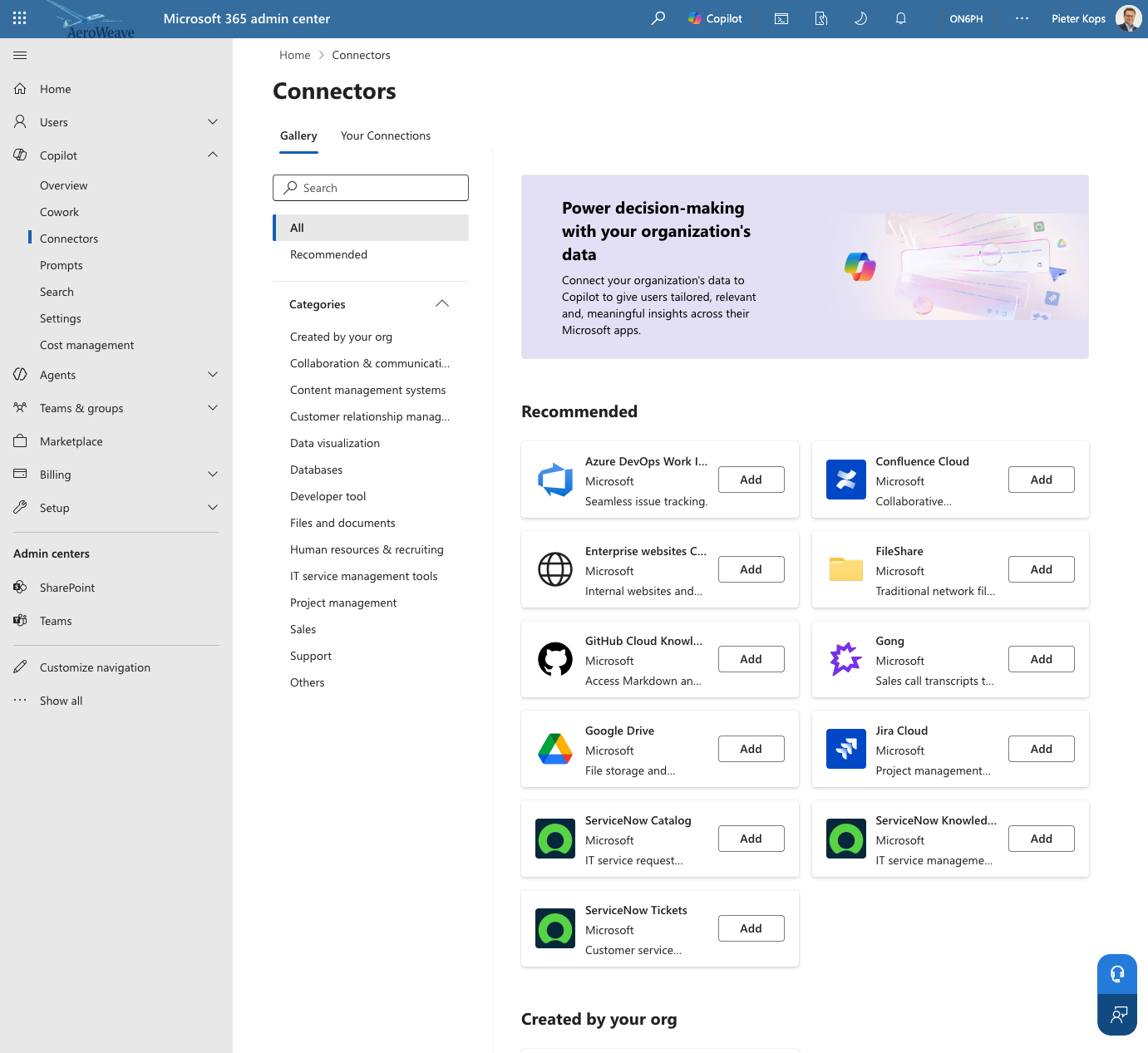Open Cloud Shell terminal icon

click(781, 18)
